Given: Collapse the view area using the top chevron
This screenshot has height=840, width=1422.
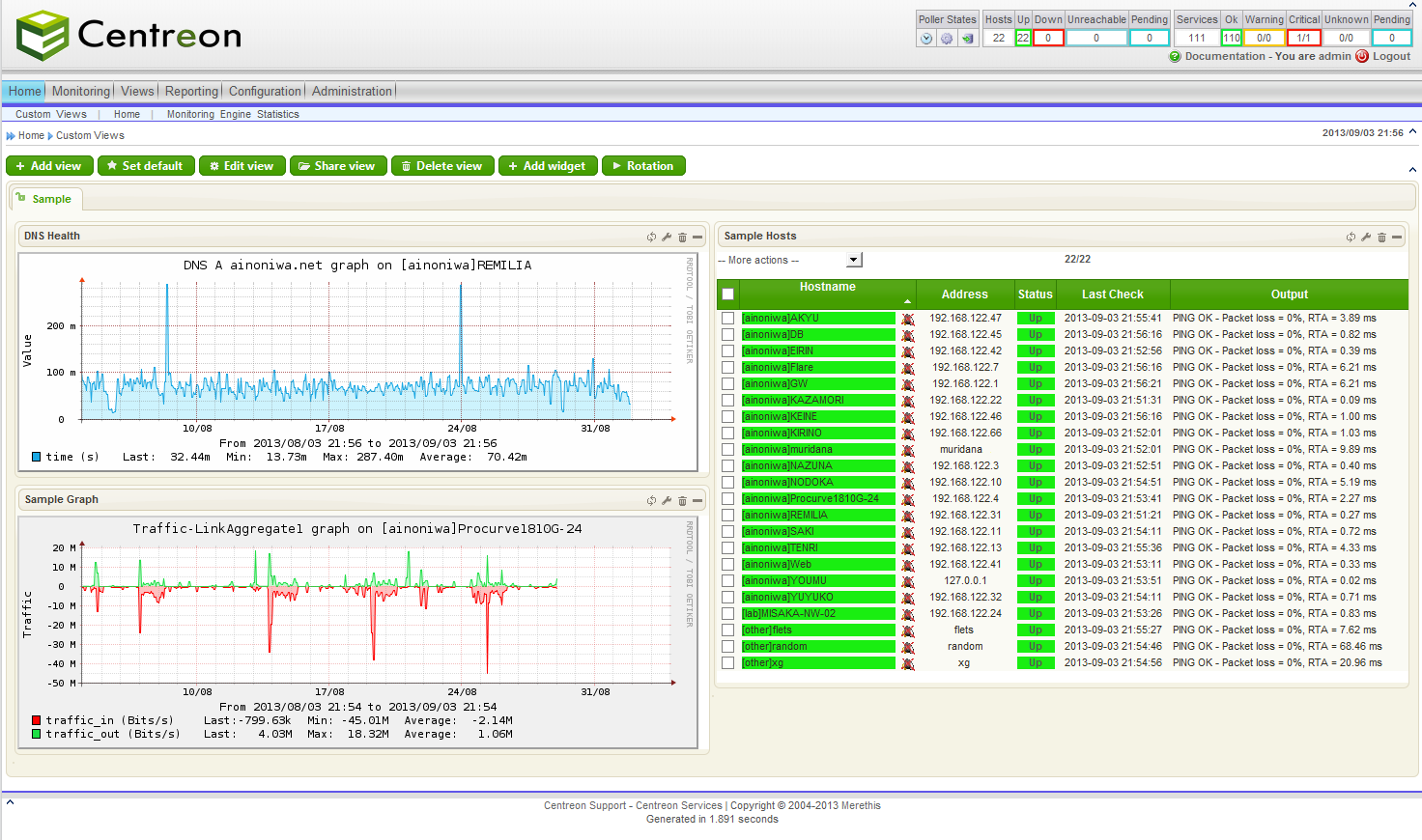Looking at the screenshot, I should point(1412,170).
